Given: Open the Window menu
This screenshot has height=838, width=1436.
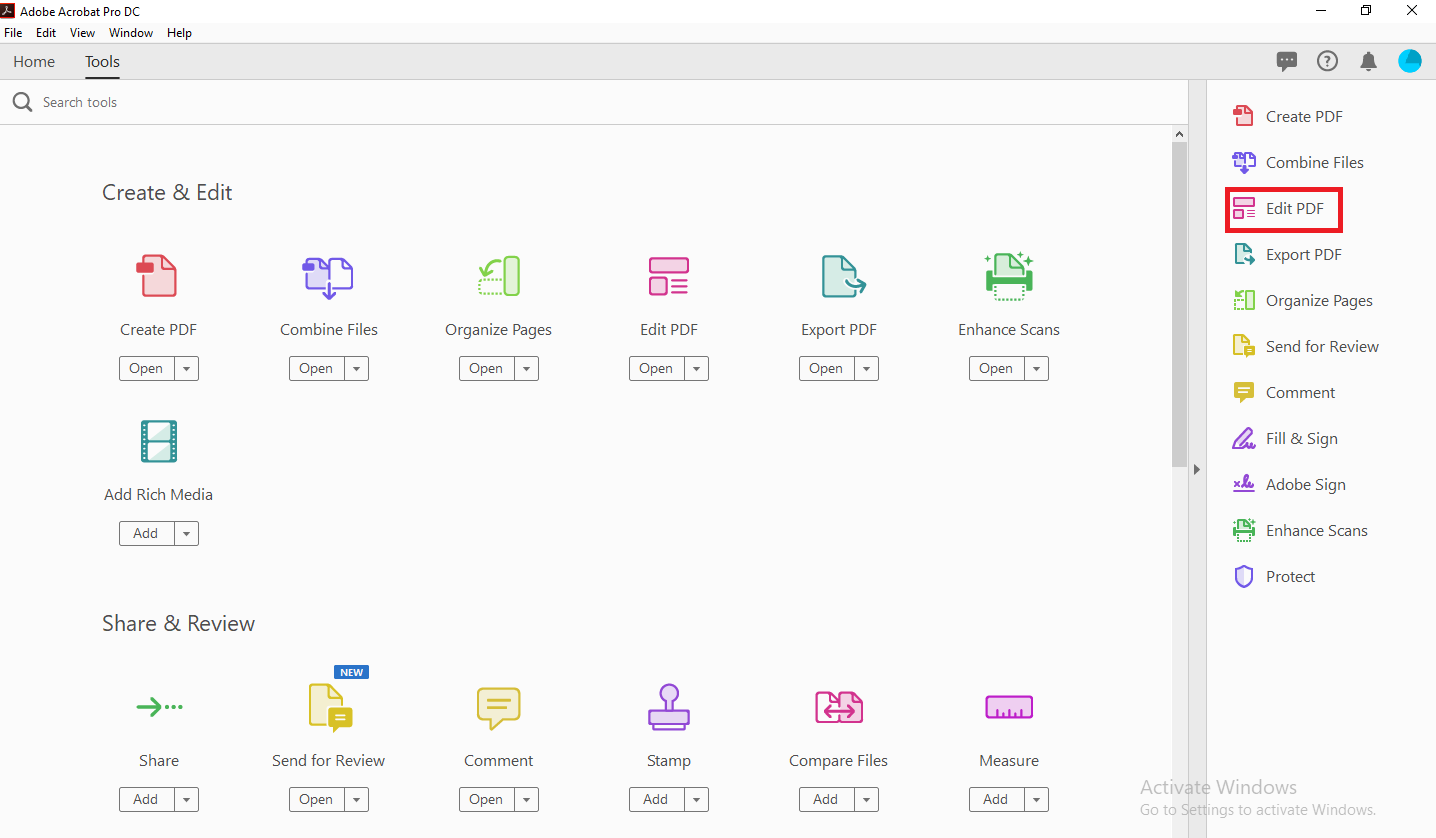Looking at the screenshot, I should 131,33.
